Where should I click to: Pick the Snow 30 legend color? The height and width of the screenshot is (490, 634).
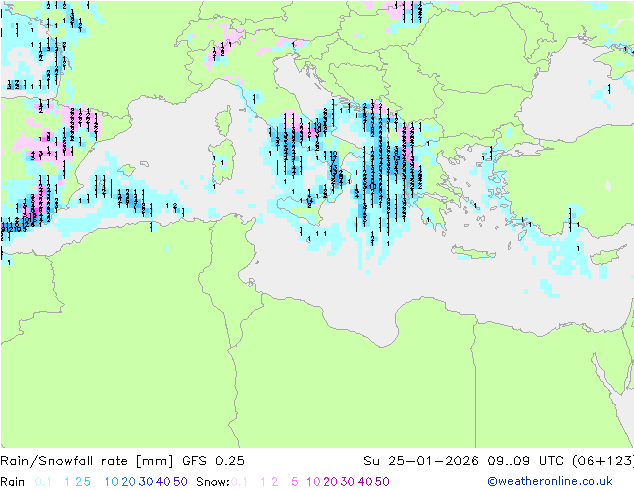click(348, 482)
